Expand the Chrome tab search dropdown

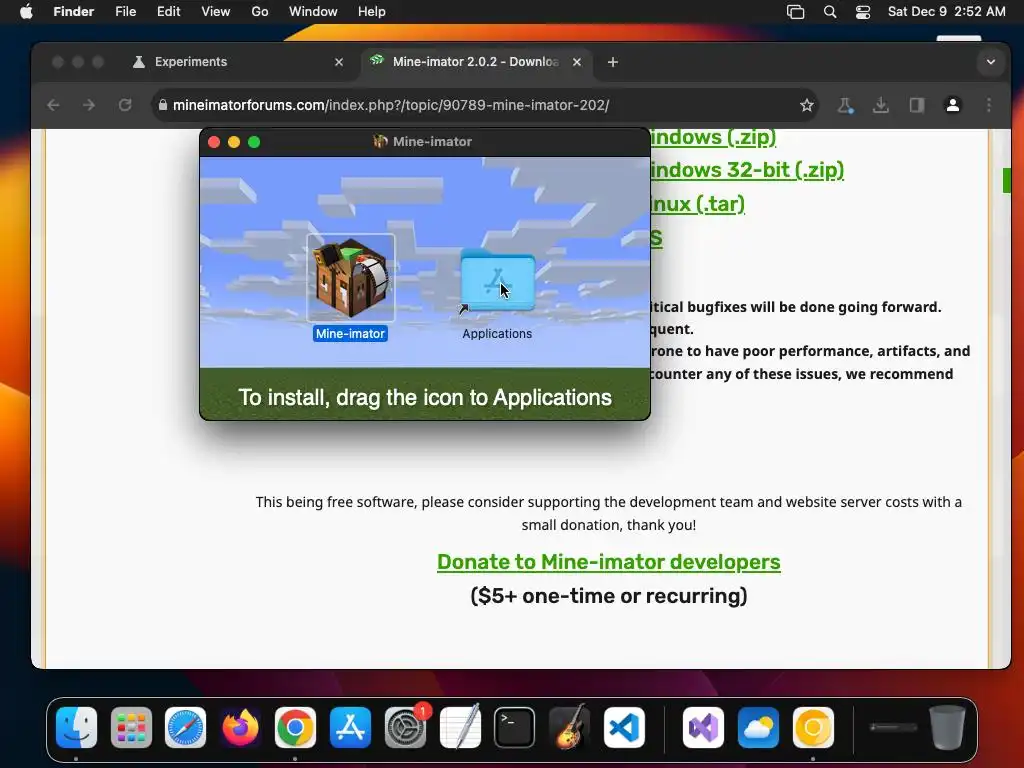point(991,62)
